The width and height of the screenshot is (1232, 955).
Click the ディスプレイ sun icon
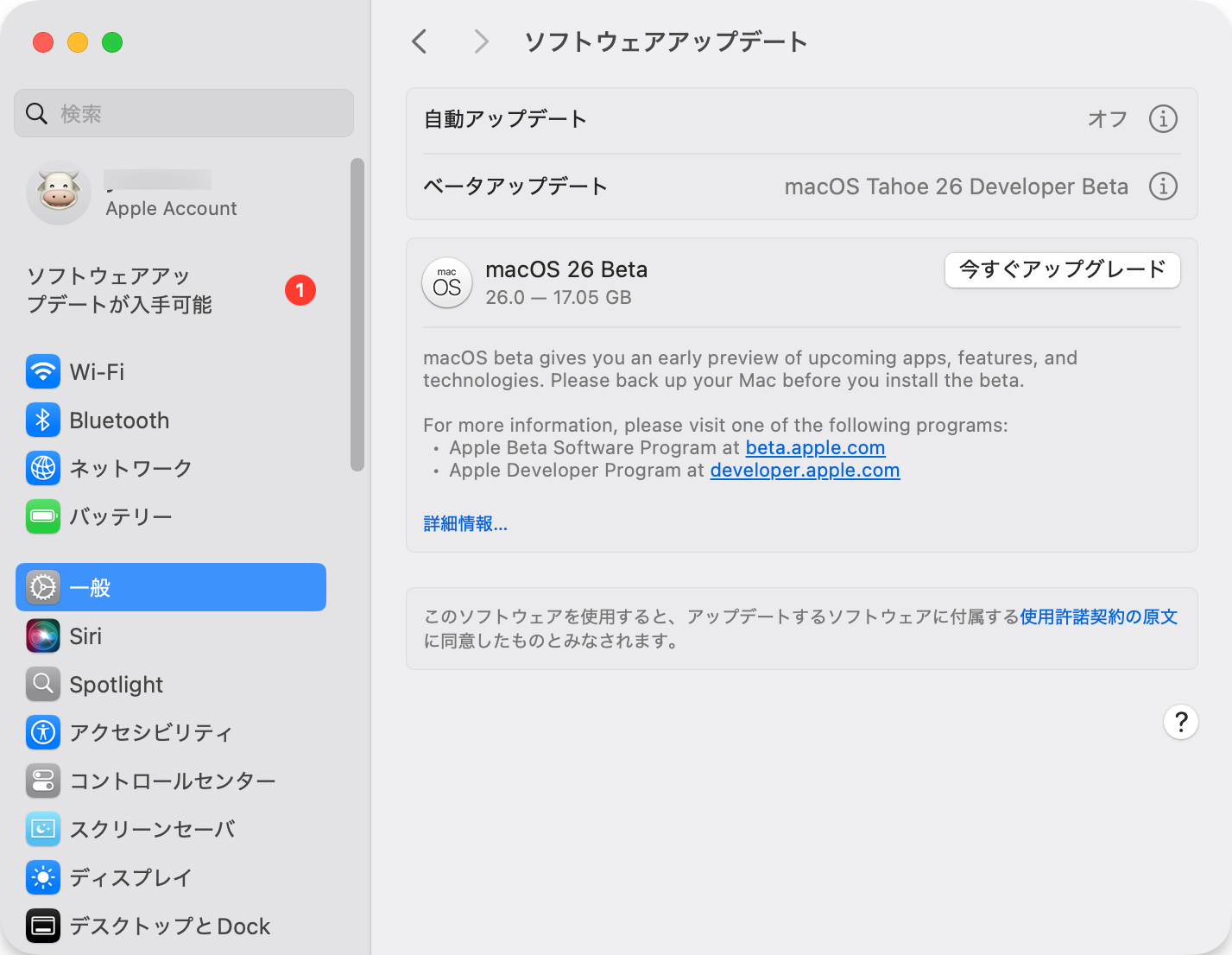[43, 877]
